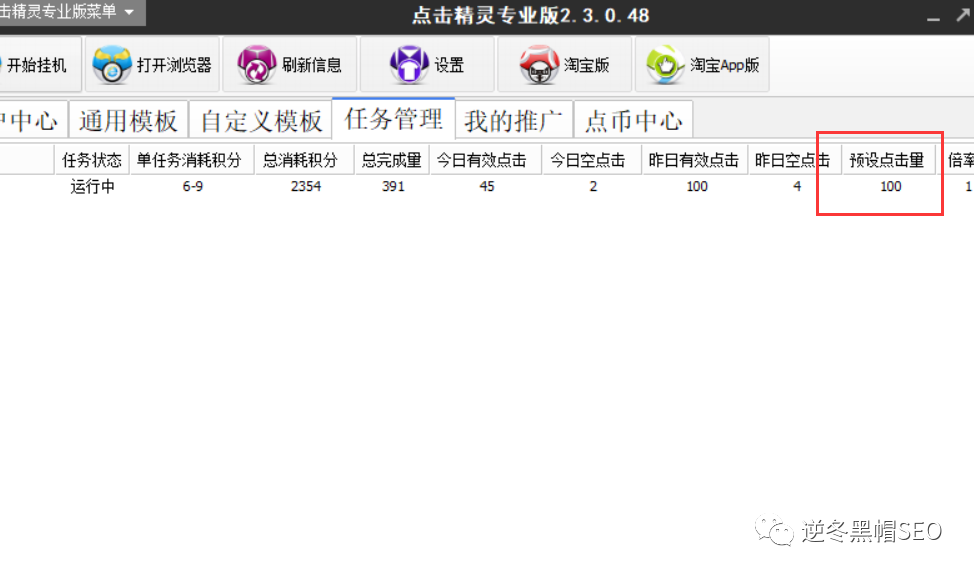Click the 淘宝App版 green hand icon

point(665,64)
